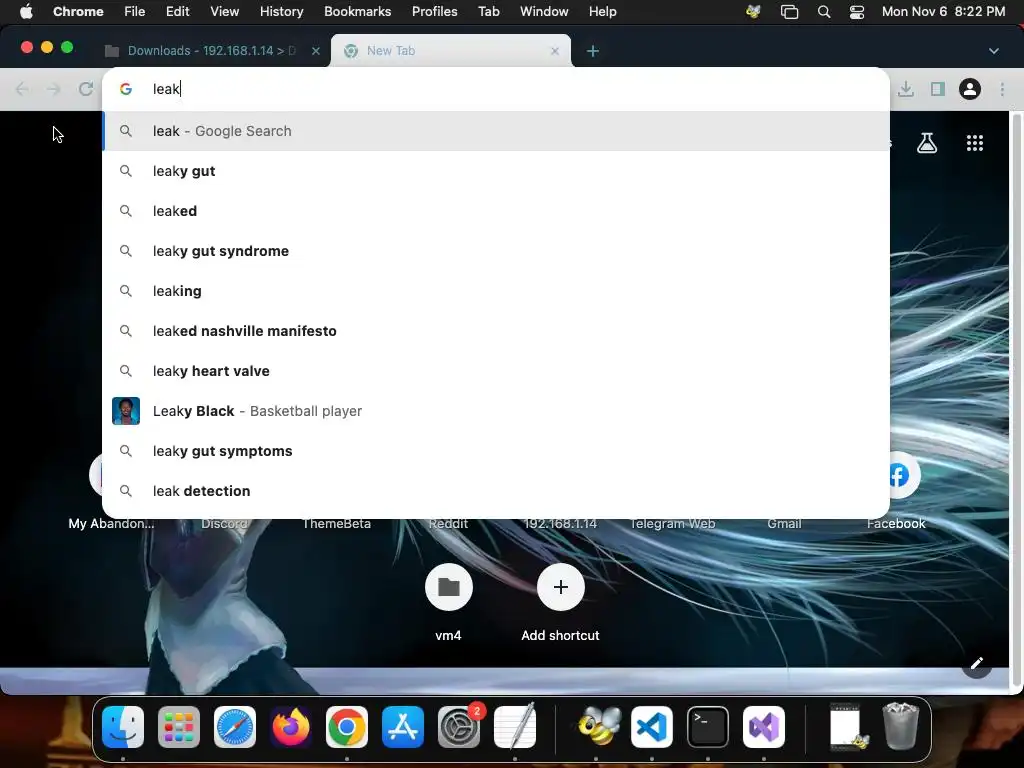Choose the 'leaky gut' suggestion
The image size is (1024, 768).
(496, 171)
